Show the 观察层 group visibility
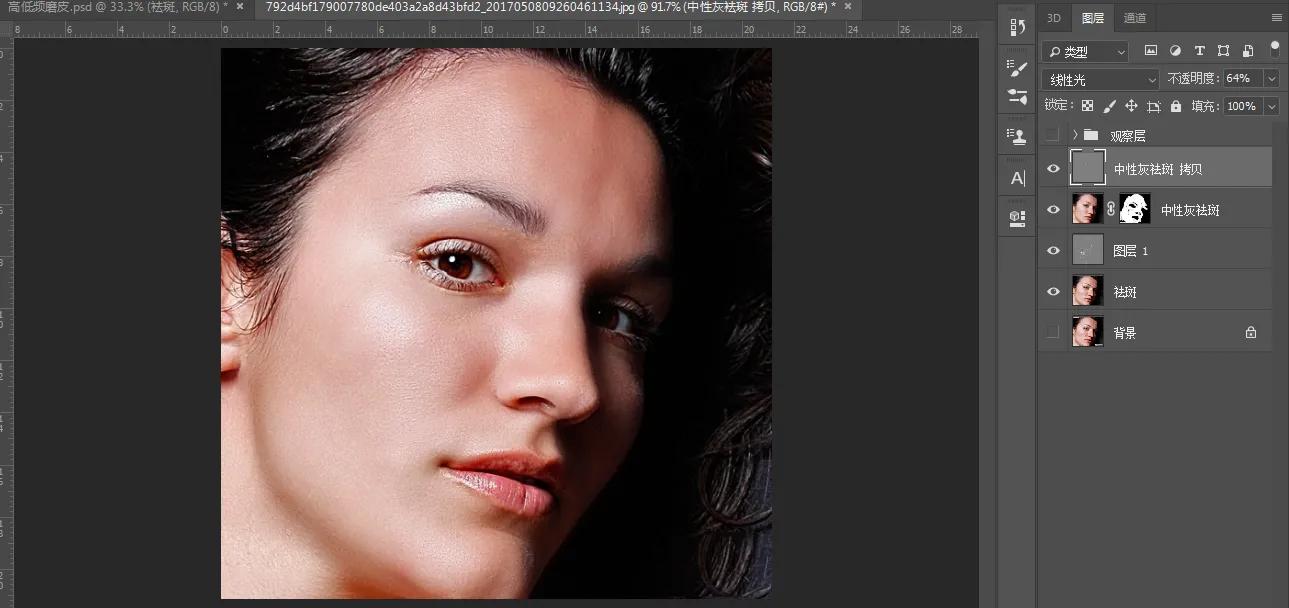Image resolution: width=1289 pixels, height=608 pixels. click(x=1052, y=135)
